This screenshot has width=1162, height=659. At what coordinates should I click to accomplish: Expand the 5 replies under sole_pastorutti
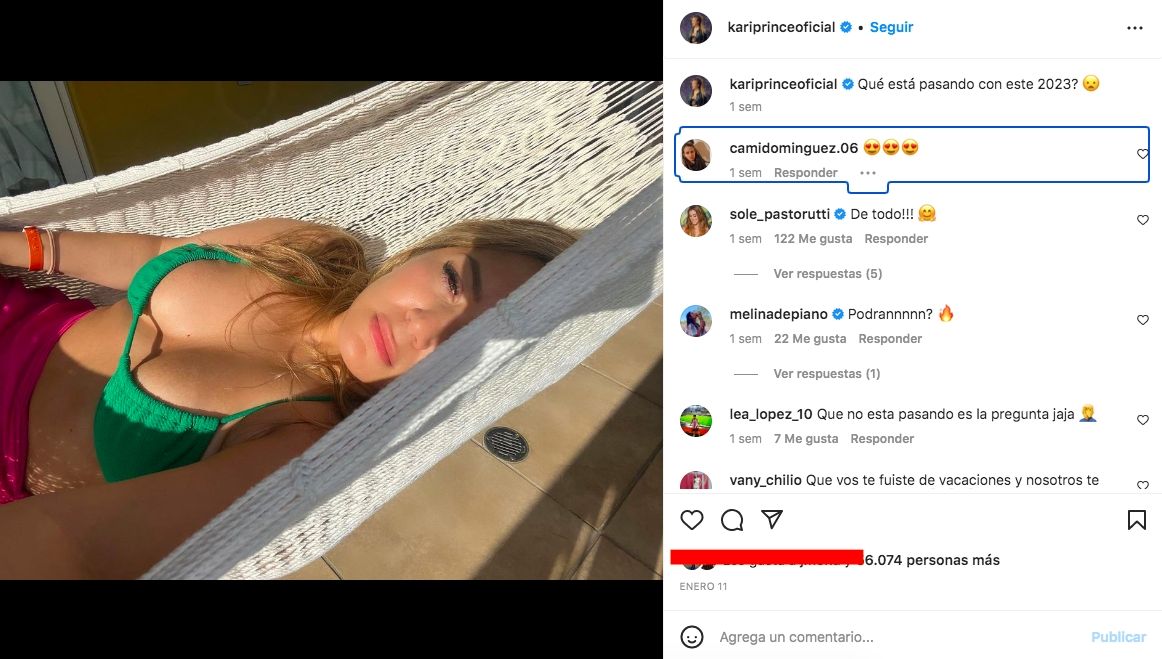tap(827, 274)
